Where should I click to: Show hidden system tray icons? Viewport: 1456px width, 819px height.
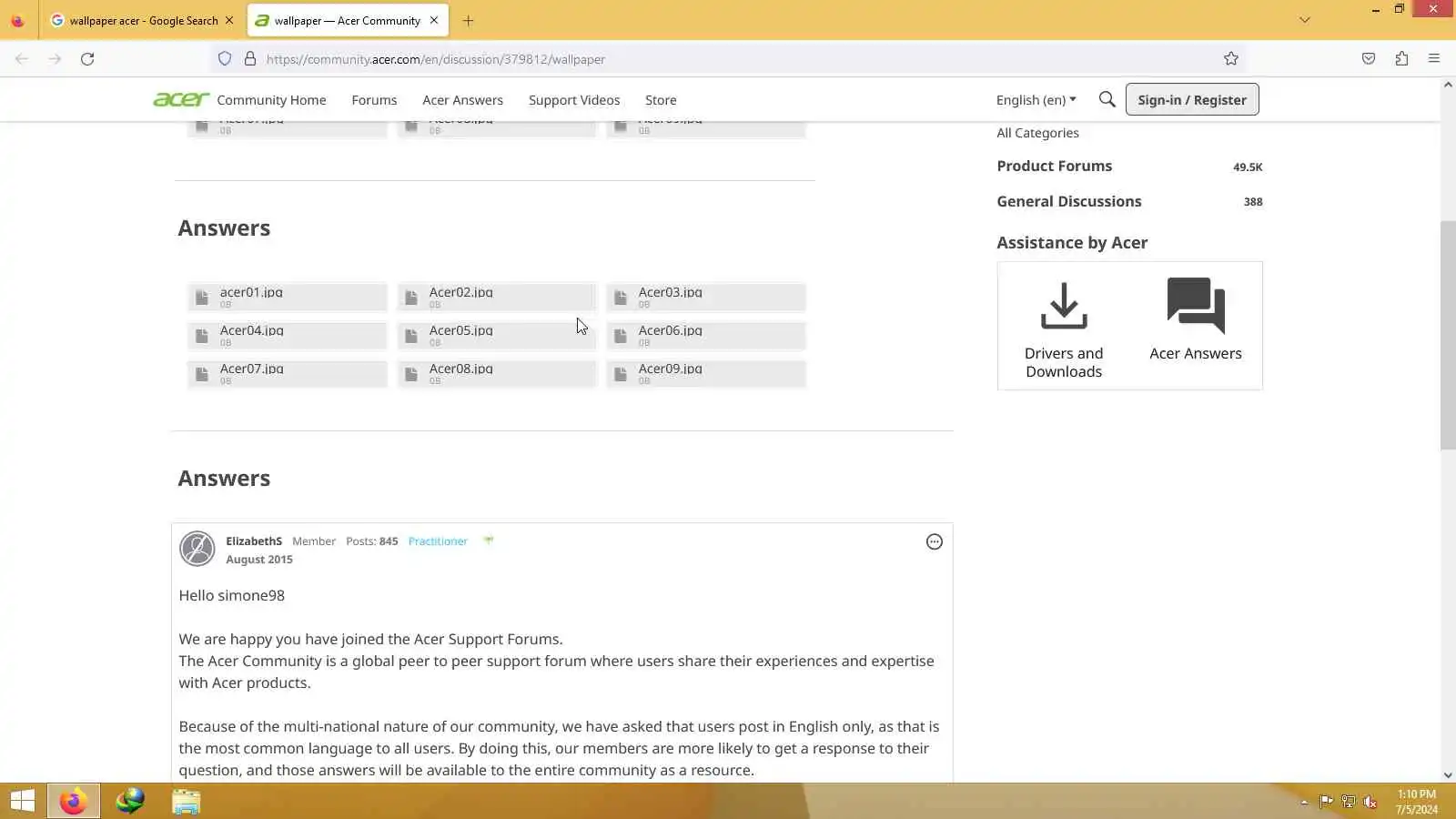(x=1304, y=802)
